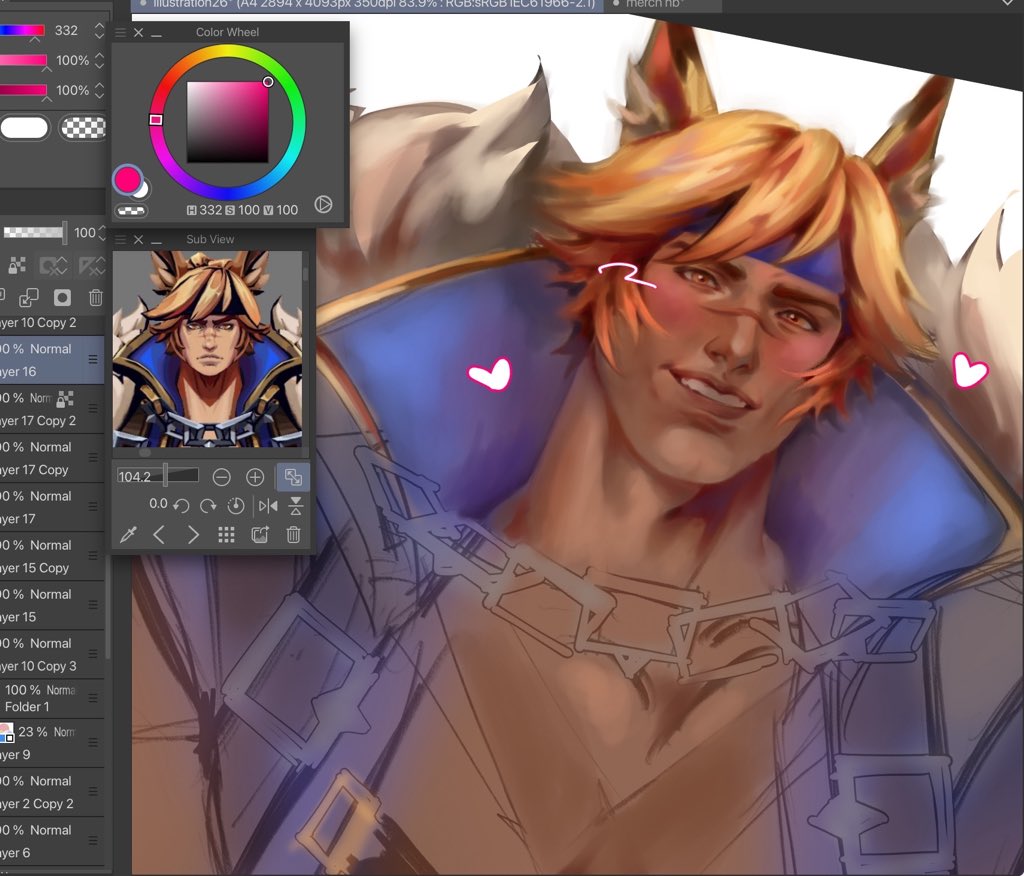Switch color space with the wheel's arrow button
Screen dimensions: 1024x876
323,204
